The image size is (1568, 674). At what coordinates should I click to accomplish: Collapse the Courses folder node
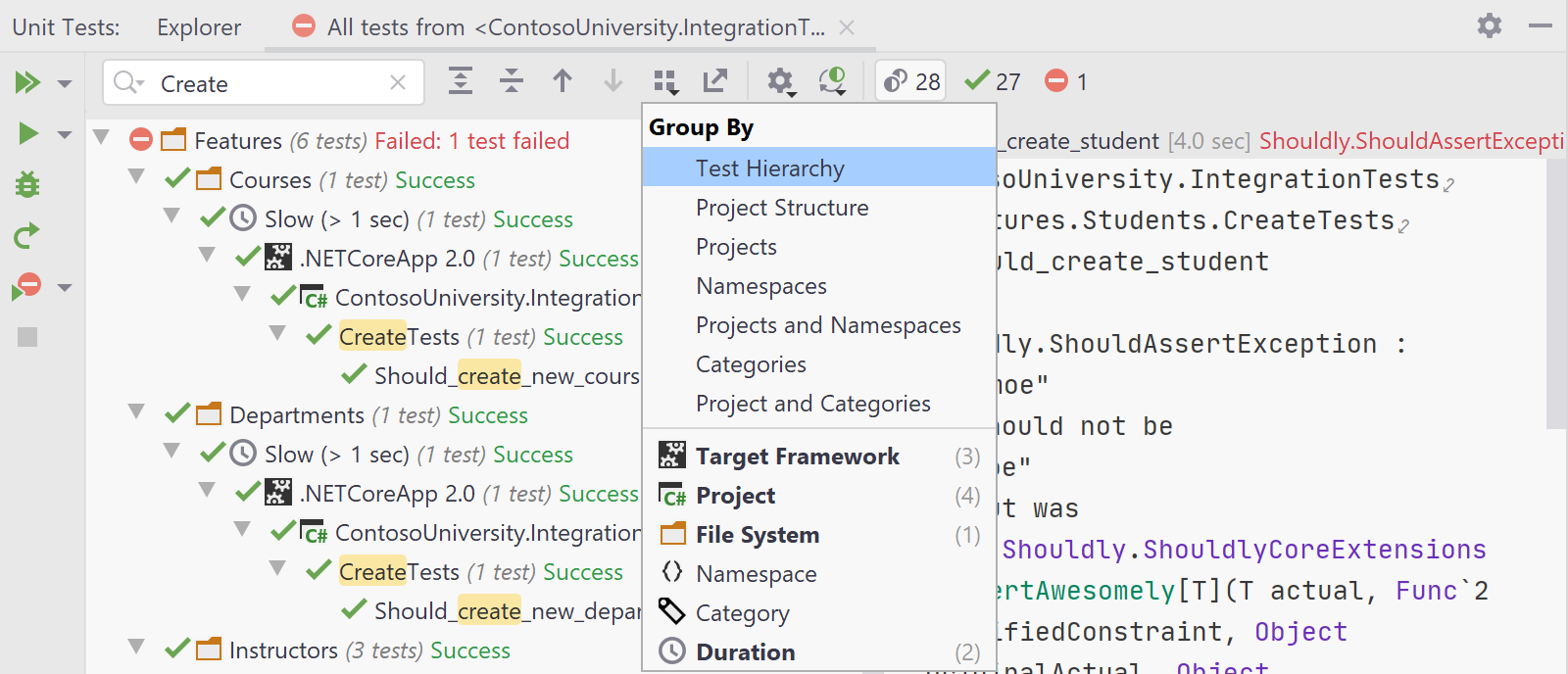(136, 176)
